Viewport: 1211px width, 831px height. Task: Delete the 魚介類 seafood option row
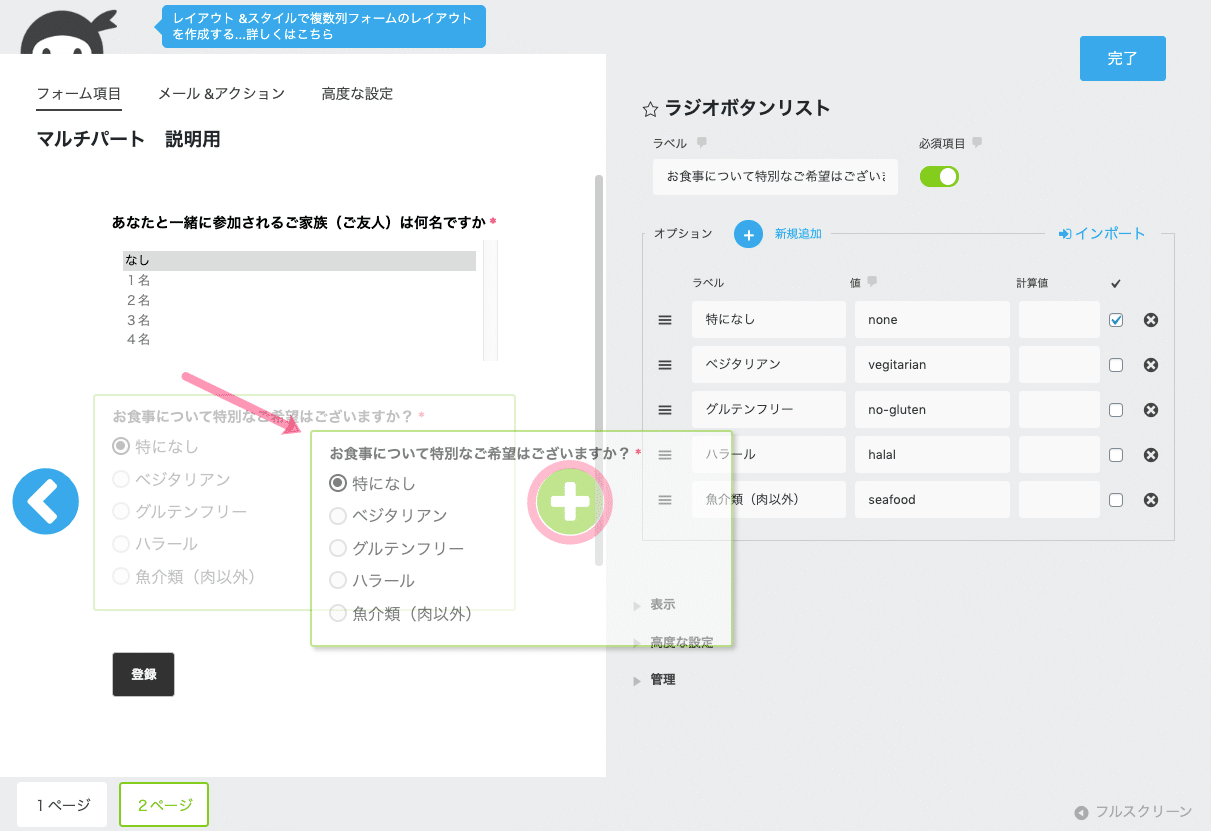coord(1150,500)
